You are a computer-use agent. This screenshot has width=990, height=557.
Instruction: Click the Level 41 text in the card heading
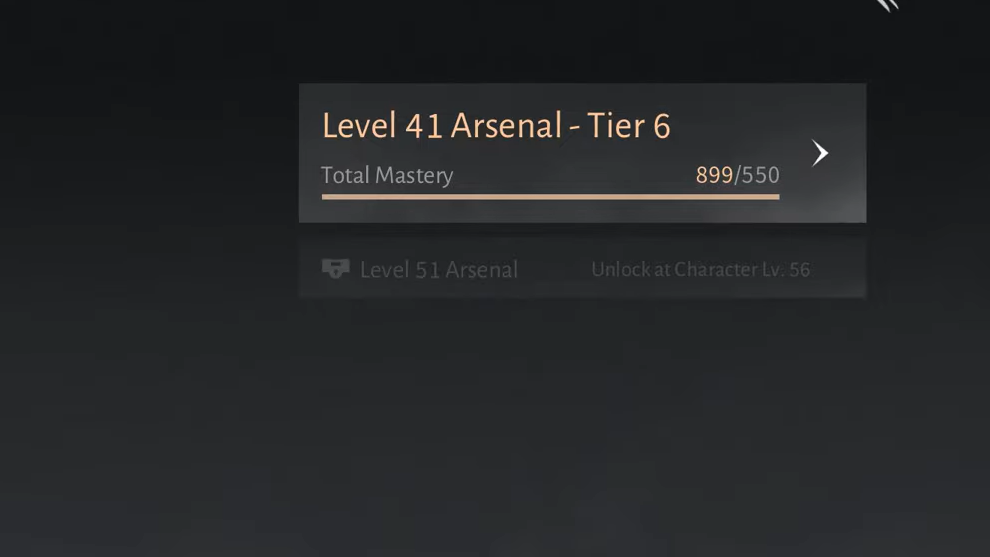pos(382,125)
